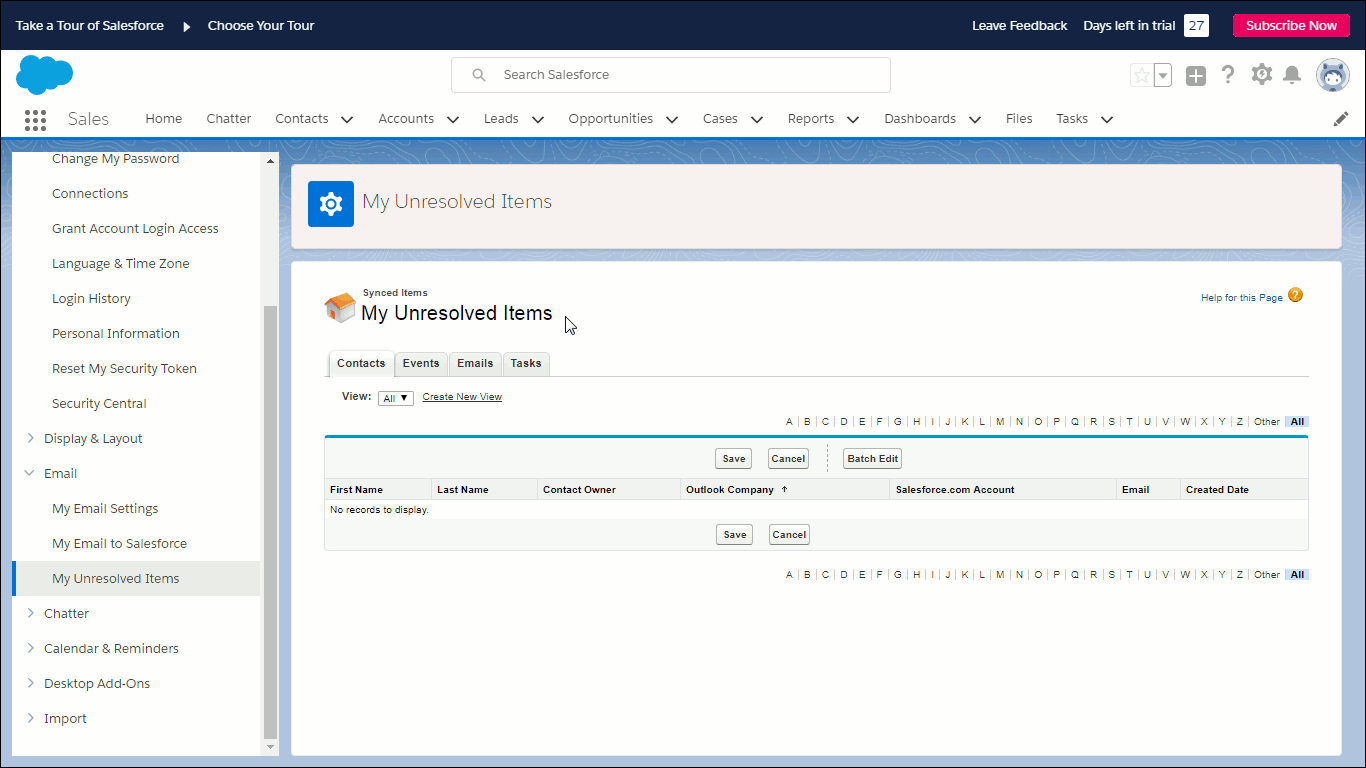The height and width of the screenshot is (768, 1366).
Task: Open Grant Account Login Access
Action: click(135, 229)
